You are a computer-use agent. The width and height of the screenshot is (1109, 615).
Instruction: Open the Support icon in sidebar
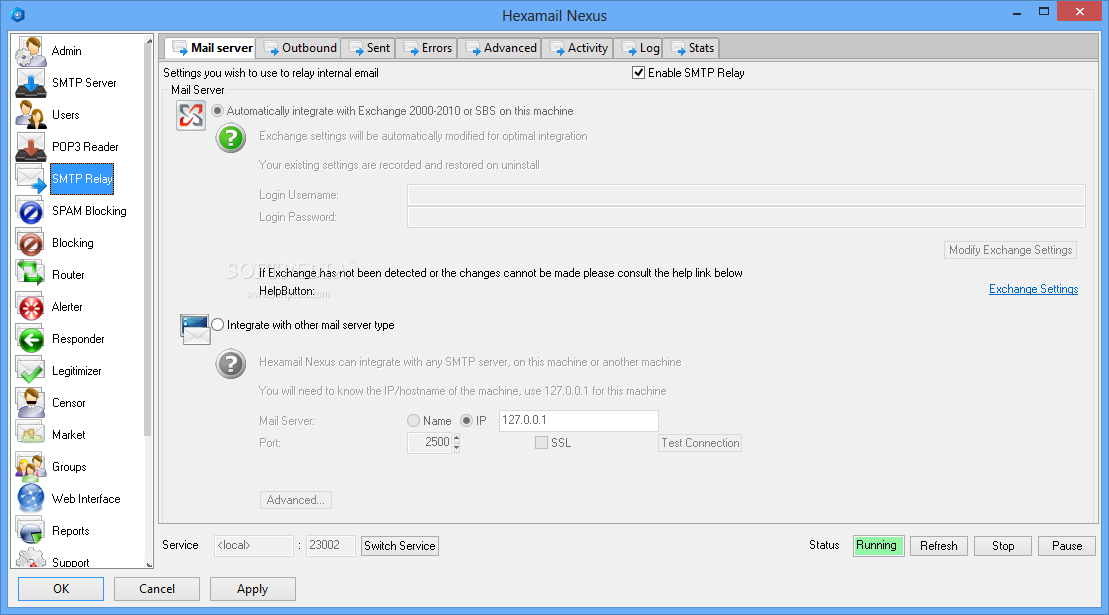click(30, 558)
